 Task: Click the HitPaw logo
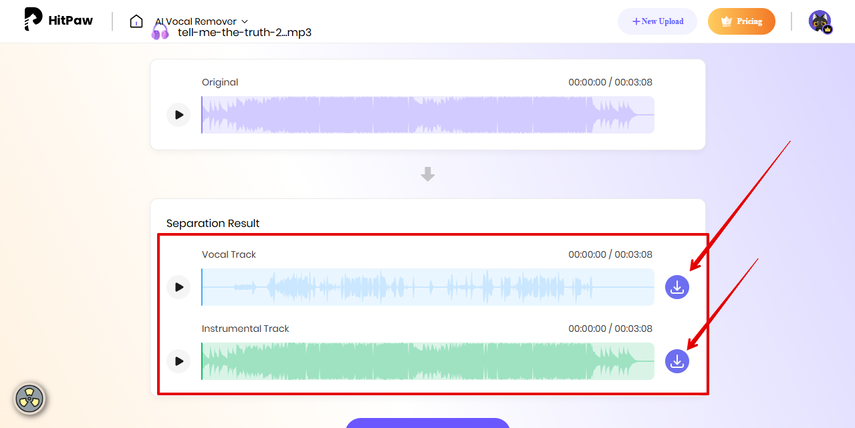60,20
